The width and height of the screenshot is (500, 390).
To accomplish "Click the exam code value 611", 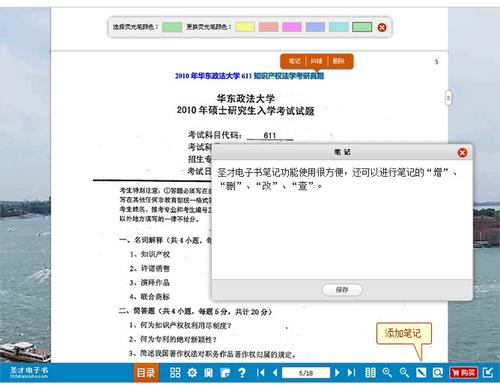I will (x=270, y=135).
